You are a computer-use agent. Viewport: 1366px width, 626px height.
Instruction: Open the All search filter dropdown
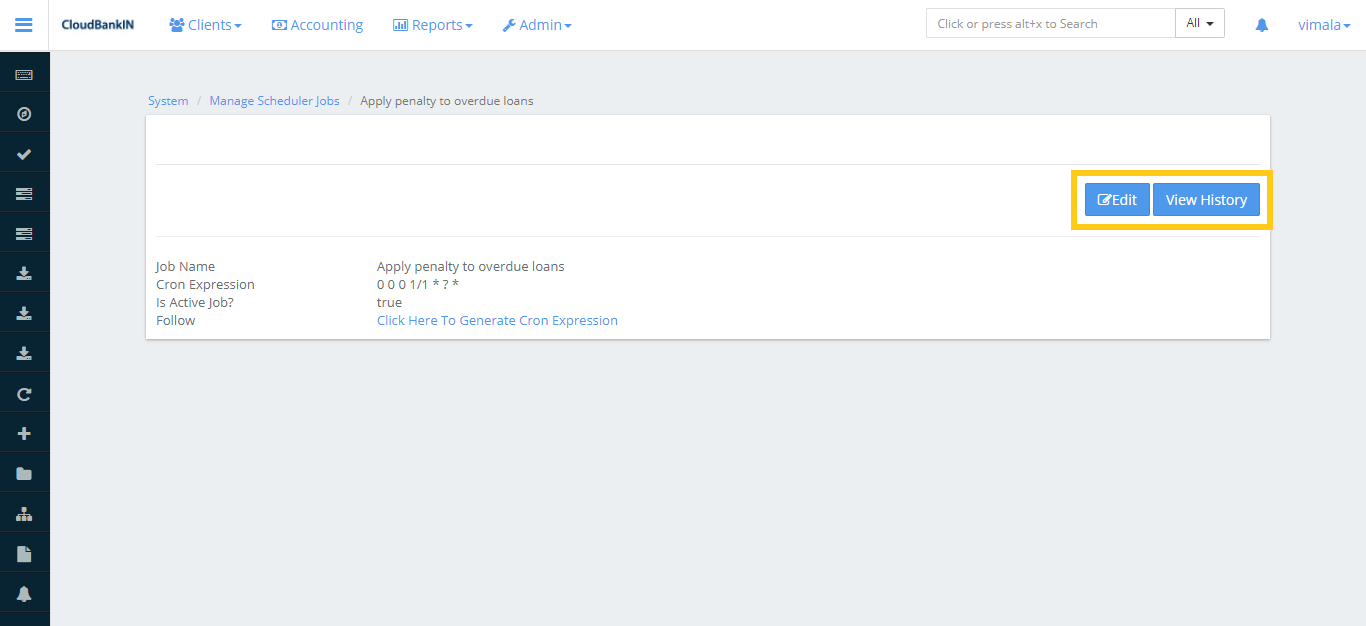click(x=1199, y=22)
